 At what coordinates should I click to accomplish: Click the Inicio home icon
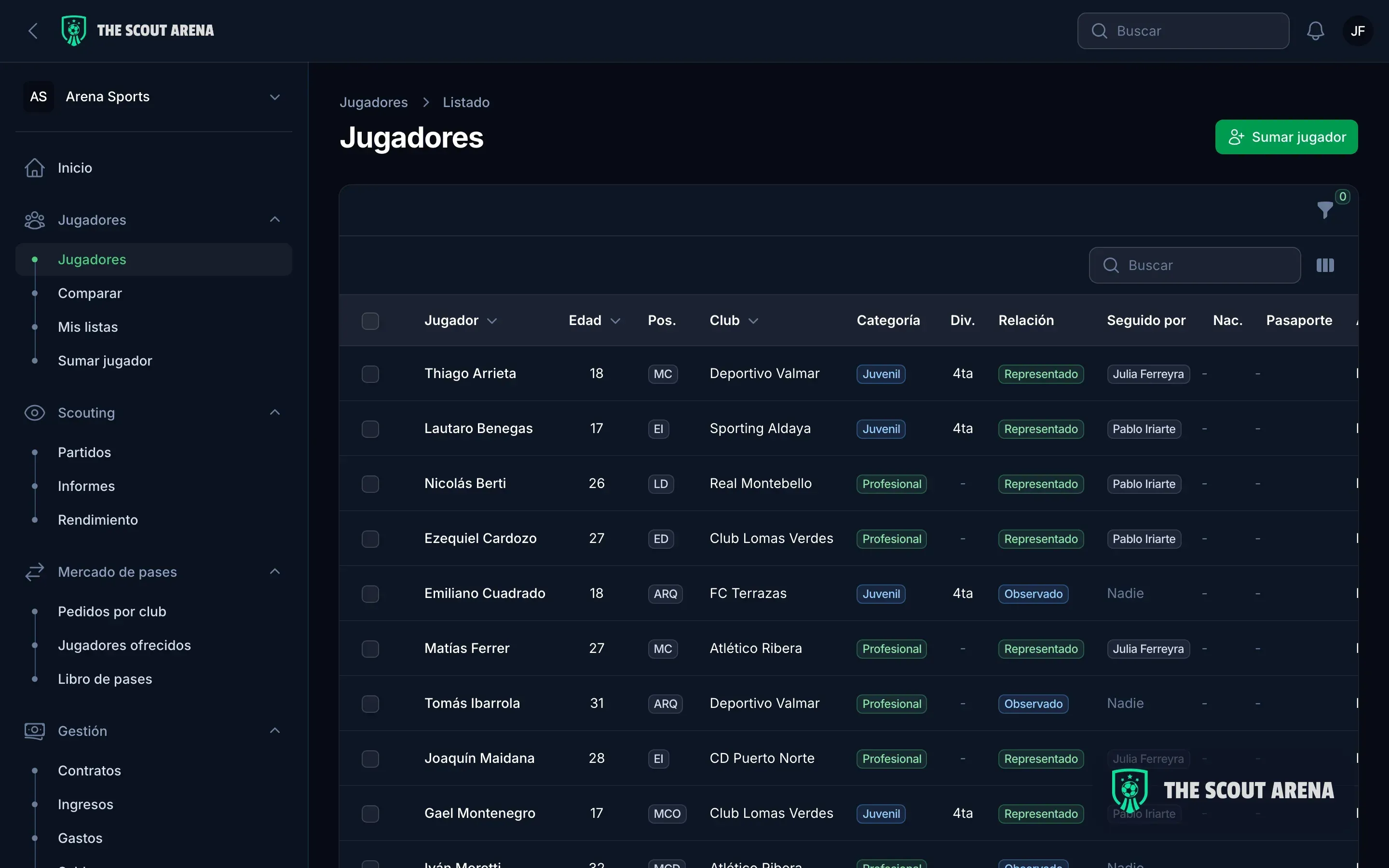(x=34, y=168)
